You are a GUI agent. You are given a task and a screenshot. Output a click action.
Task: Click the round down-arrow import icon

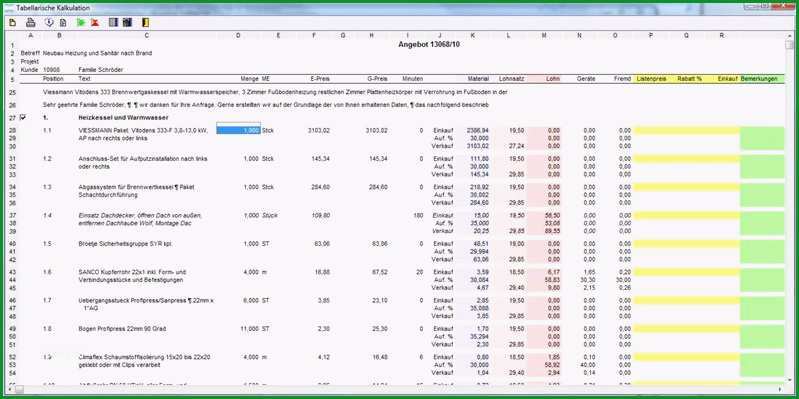(x=49, y=22)
